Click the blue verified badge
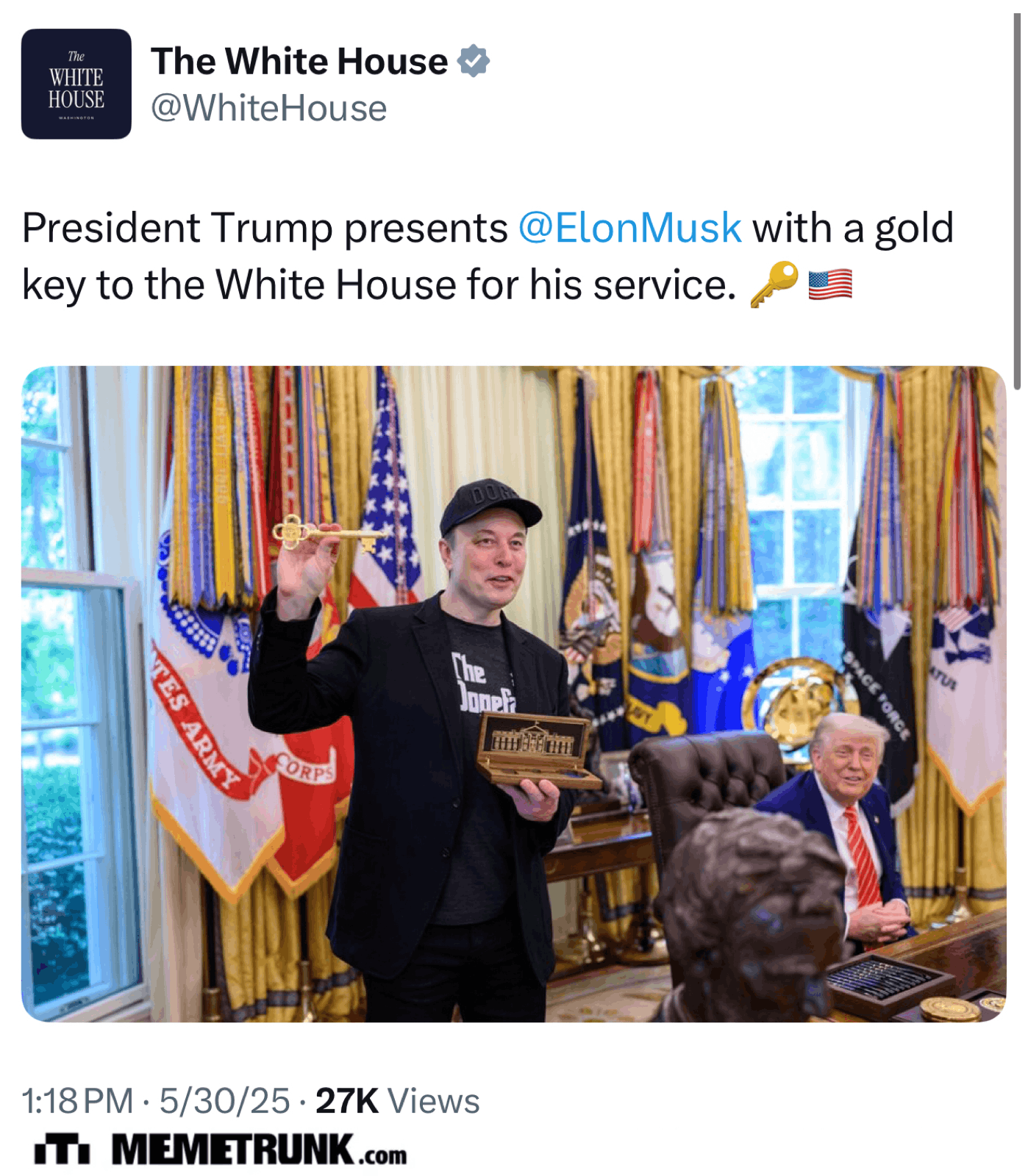 [474, 61]
